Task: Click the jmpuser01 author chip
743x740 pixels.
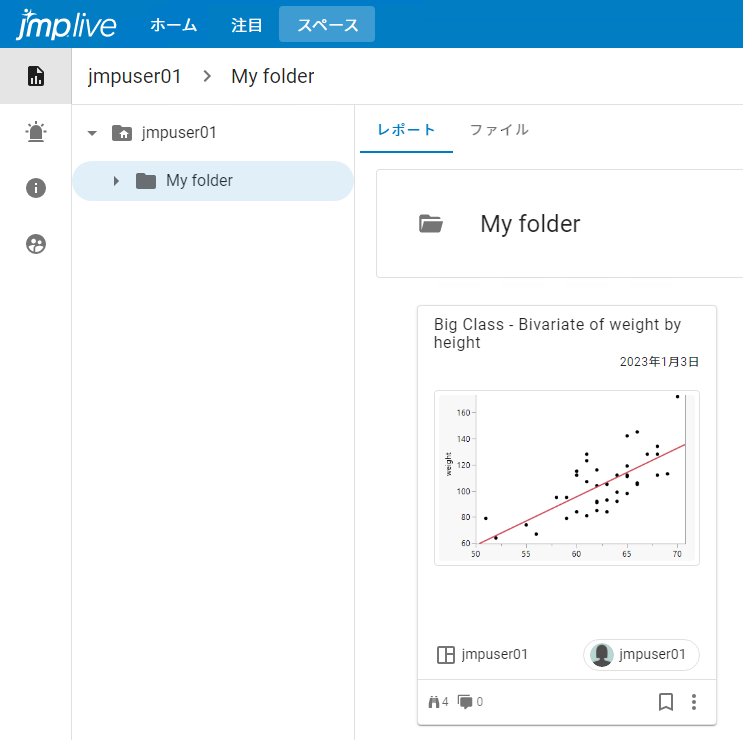Action: (641, 655)
